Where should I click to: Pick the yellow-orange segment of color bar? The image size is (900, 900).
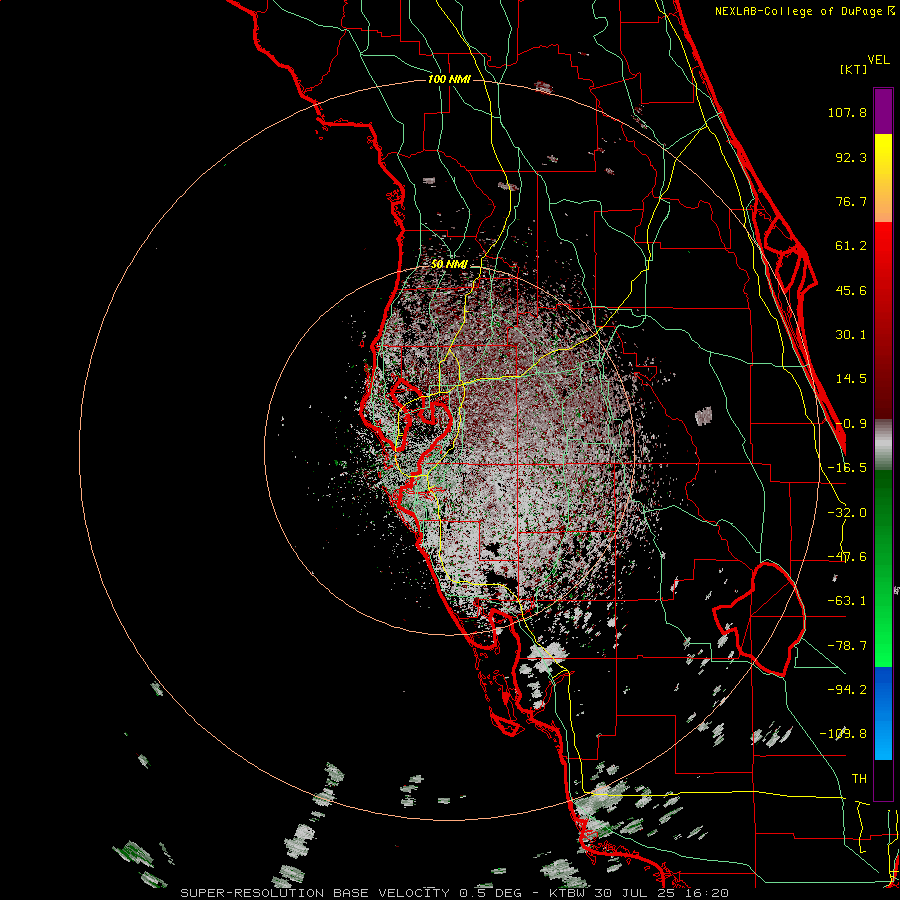[883, 178]
